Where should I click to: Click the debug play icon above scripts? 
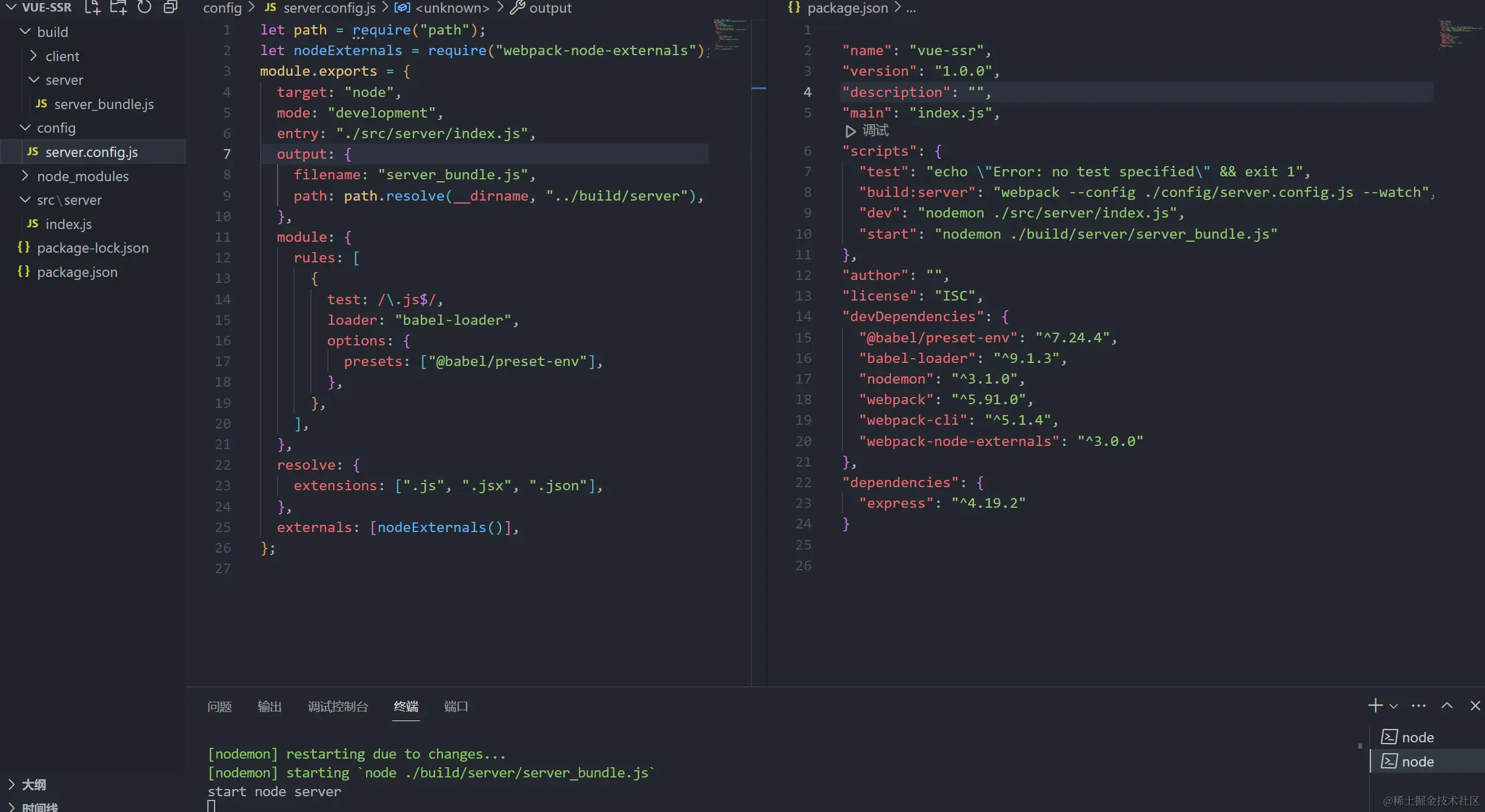click(x=850, y=131)
